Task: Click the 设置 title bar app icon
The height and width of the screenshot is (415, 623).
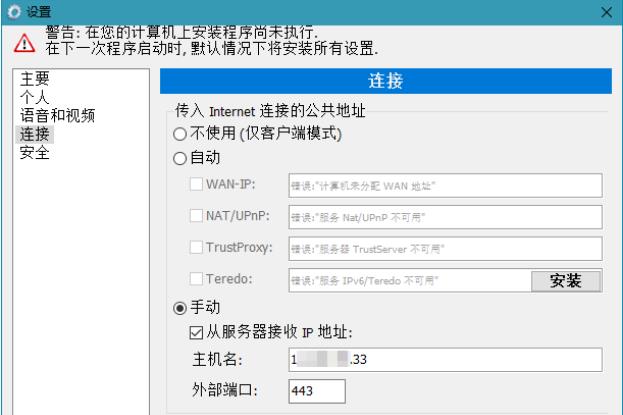Action: 14,12
